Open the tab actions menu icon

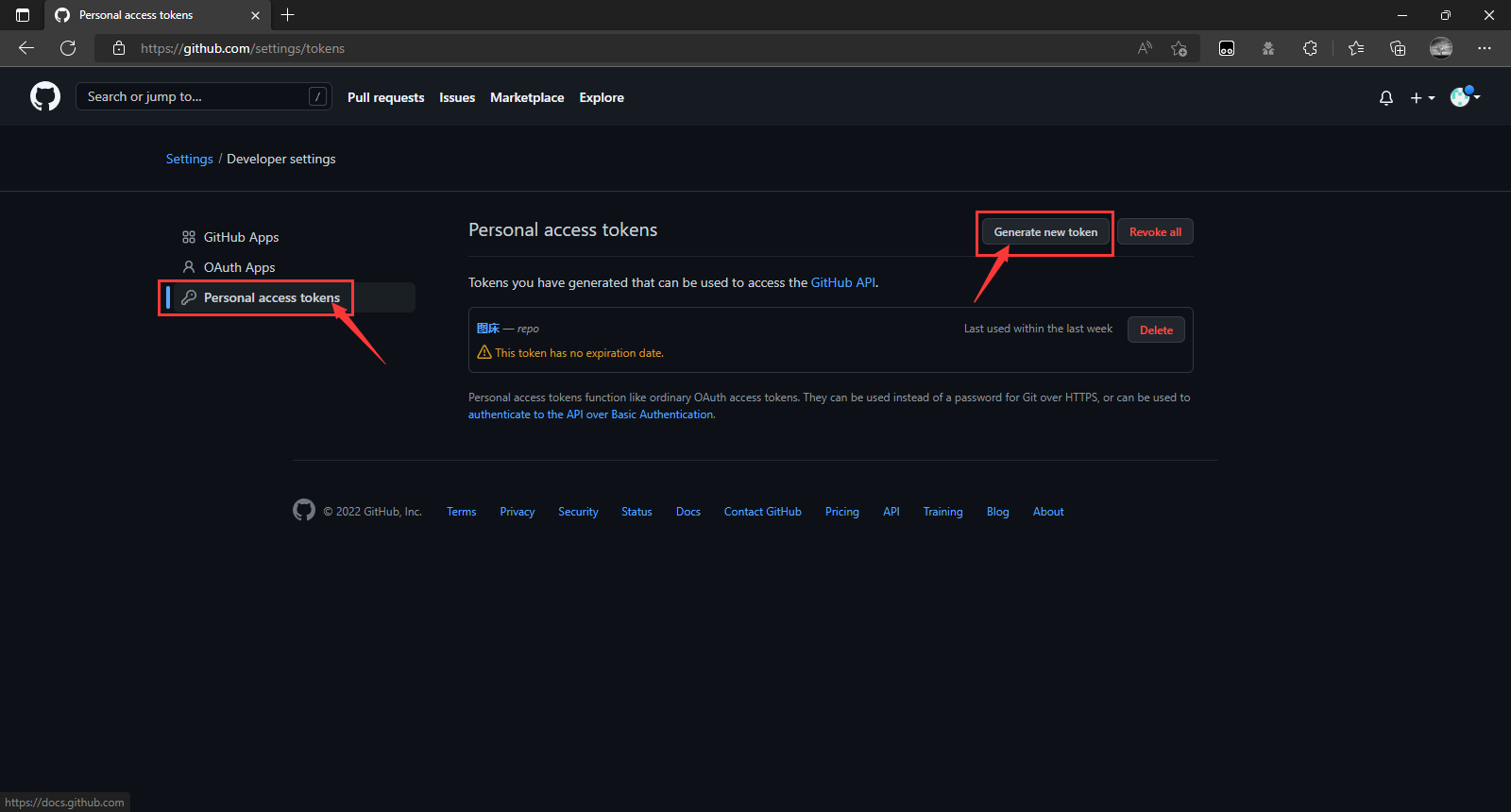pyautogui.click(x=23, y=15)
